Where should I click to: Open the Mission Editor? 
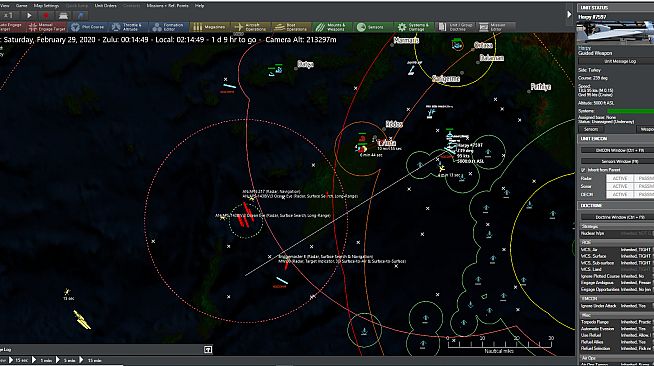(496, 27)
